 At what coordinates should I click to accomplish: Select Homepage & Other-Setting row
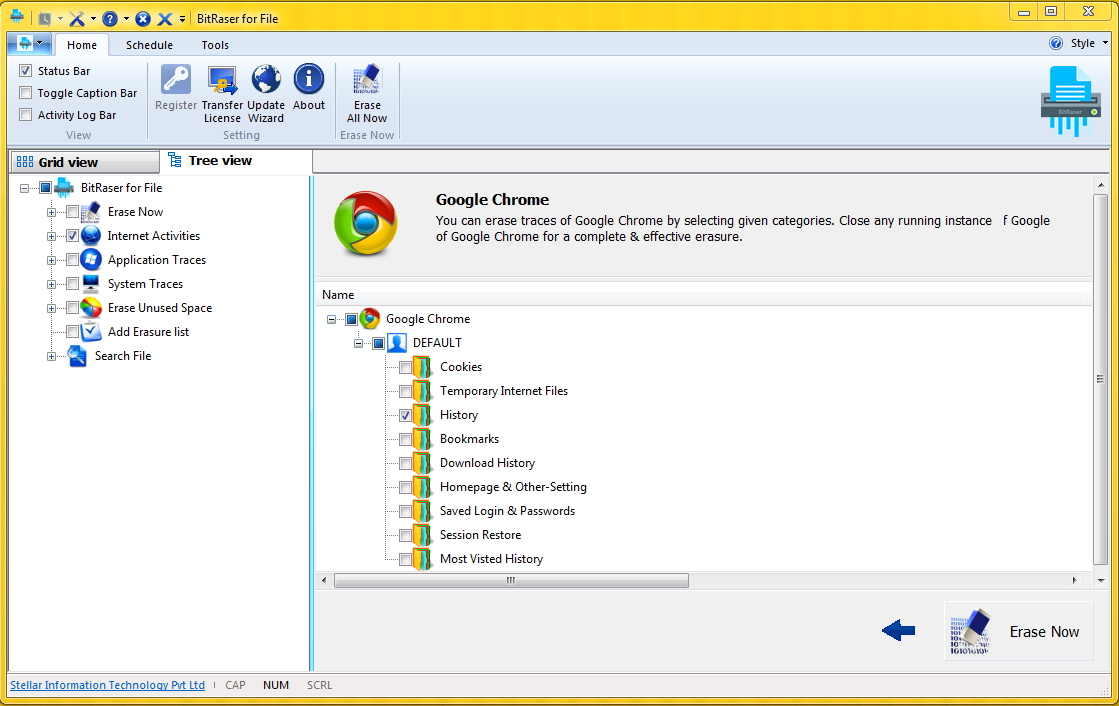513,487
